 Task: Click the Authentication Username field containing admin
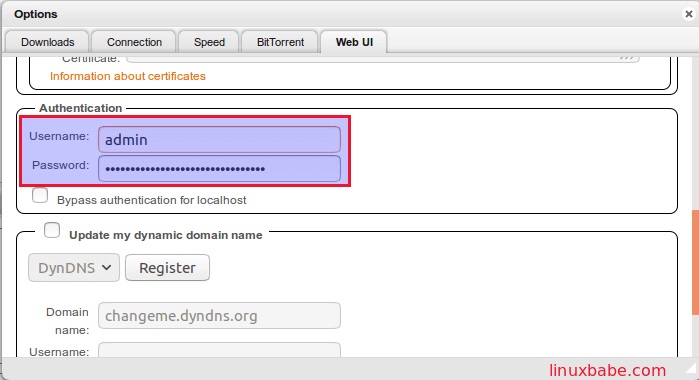[x=219, y=140]
